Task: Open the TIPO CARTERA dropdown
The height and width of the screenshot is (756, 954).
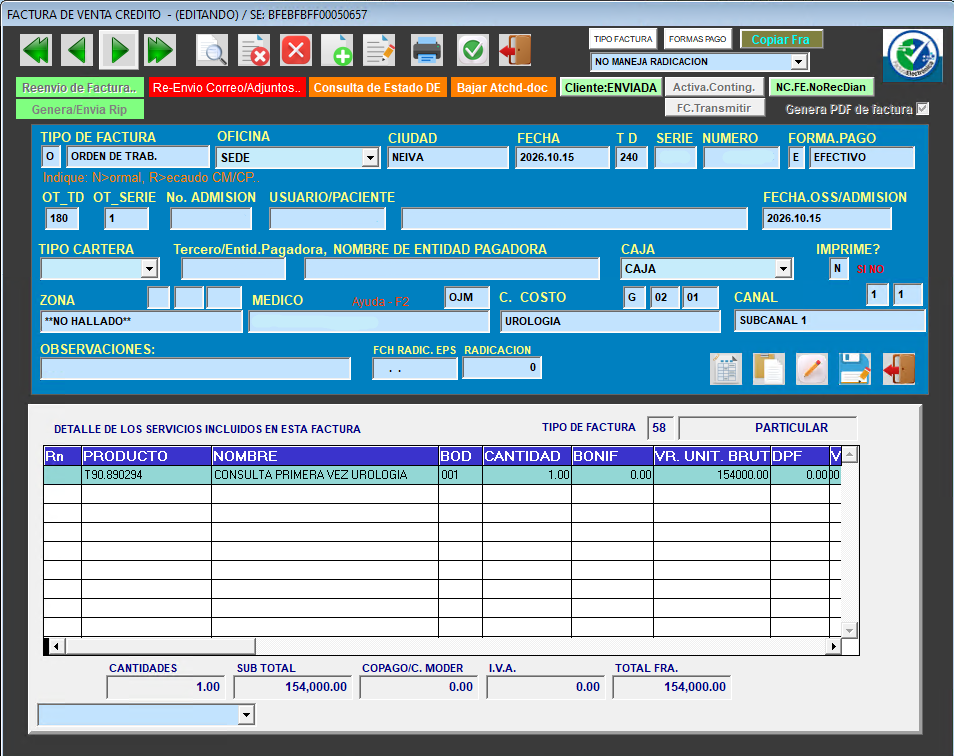Action: click(x=149, y=268)
